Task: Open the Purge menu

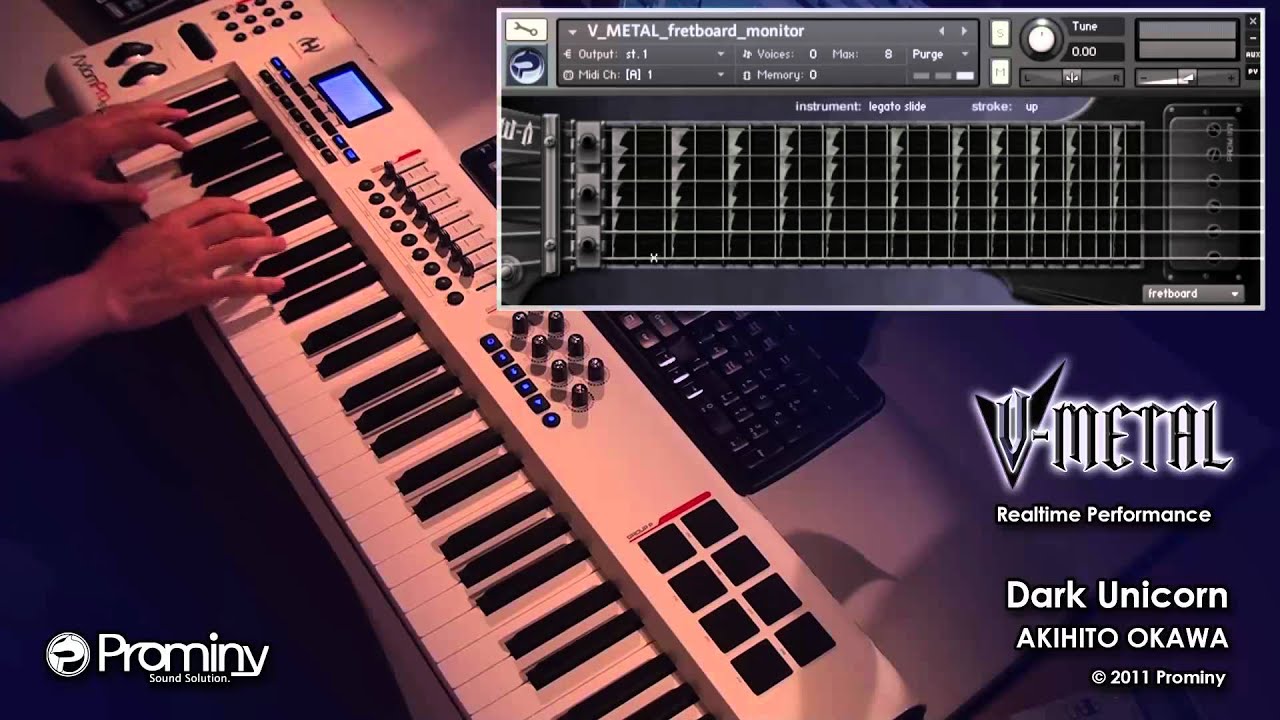Action: pos(940,54)
